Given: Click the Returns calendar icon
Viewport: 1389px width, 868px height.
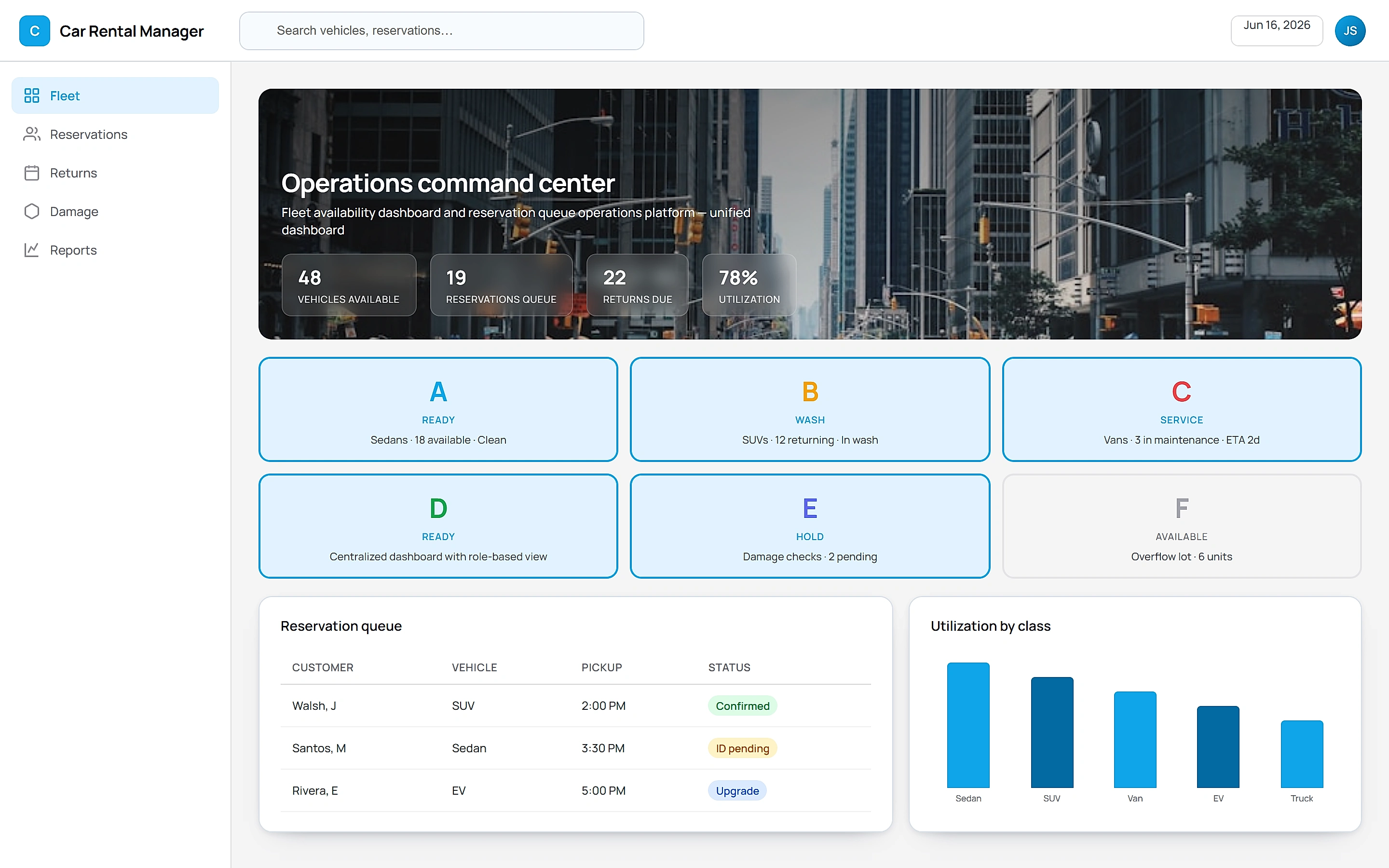Looking at the screenshot, I should pyautogui.click(x=31, y=173).
